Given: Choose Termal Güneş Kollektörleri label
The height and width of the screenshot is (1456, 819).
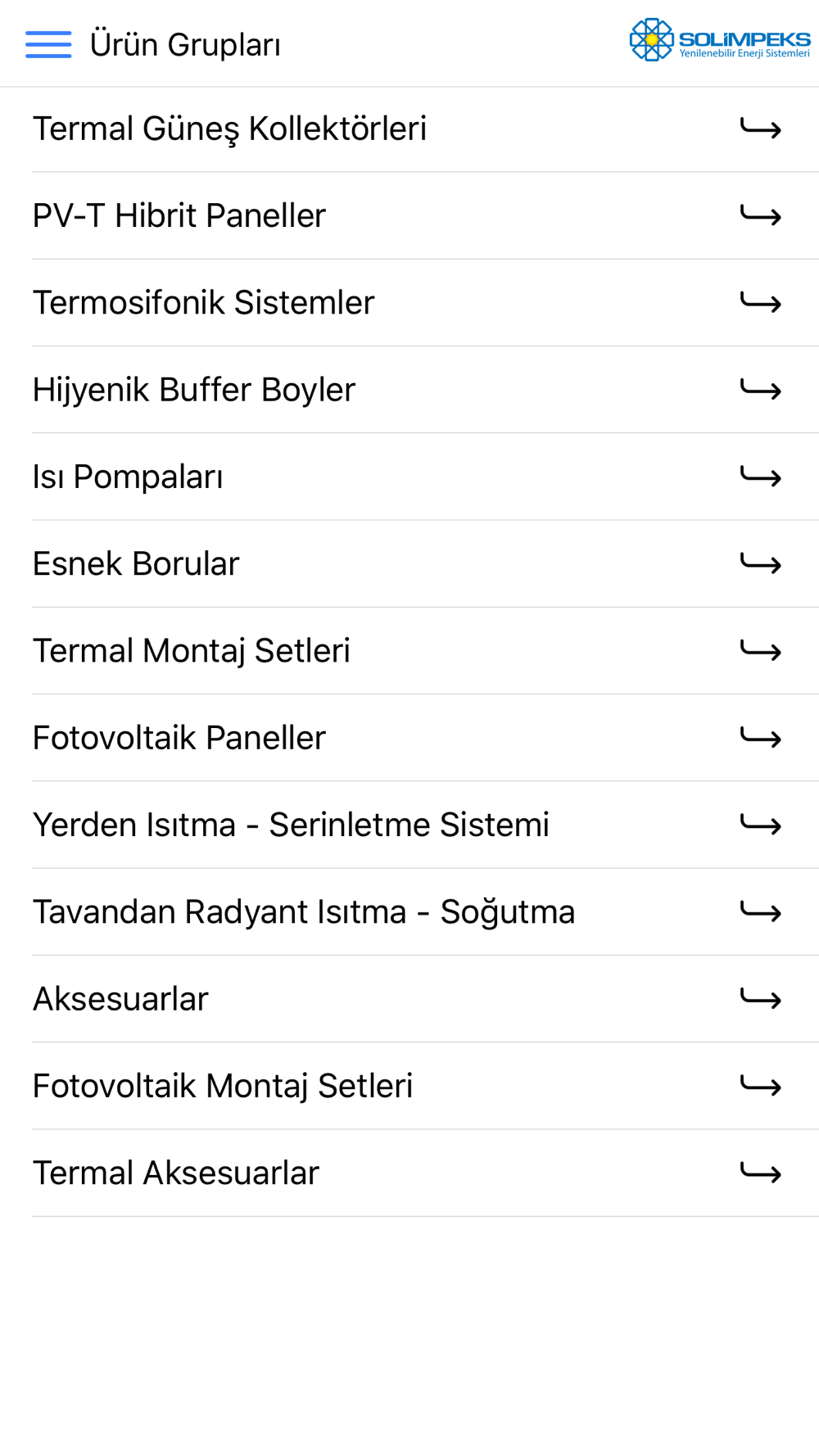Looking at the screenshot, I should tap(229, 129).
